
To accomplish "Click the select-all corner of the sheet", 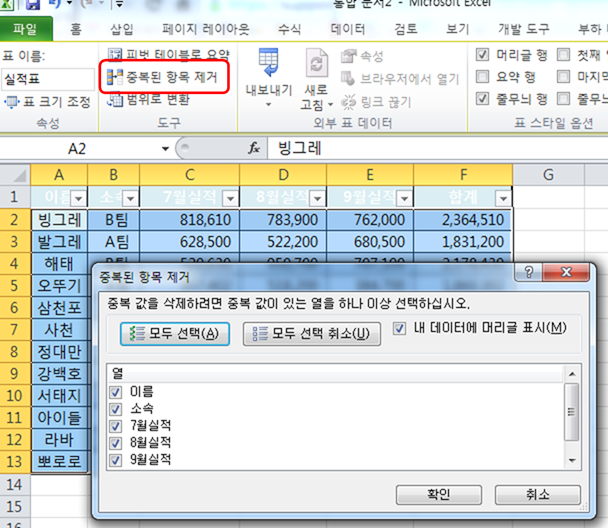I will point(16,175).
